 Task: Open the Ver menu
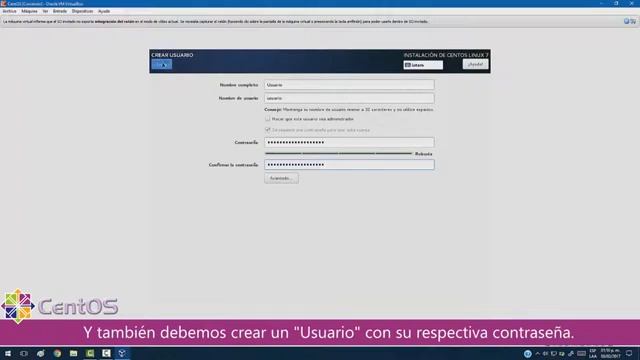click(x=45, y=11)
